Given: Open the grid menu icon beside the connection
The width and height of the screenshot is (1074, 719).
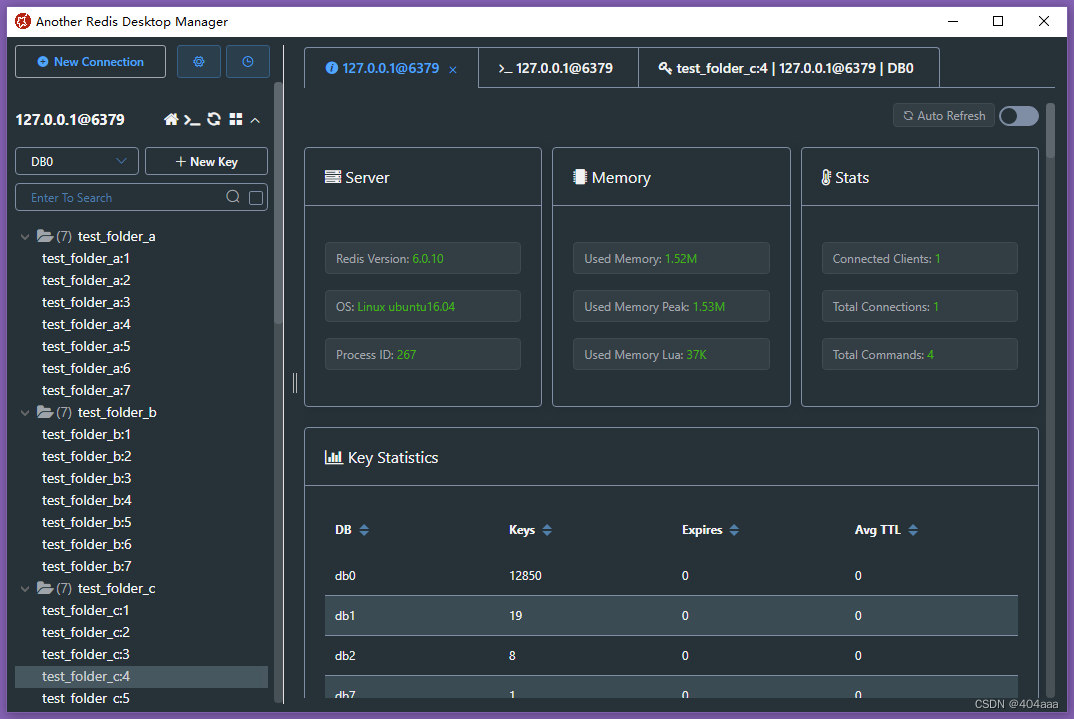Looking at the screenshot, I should [x=236, y=119].
